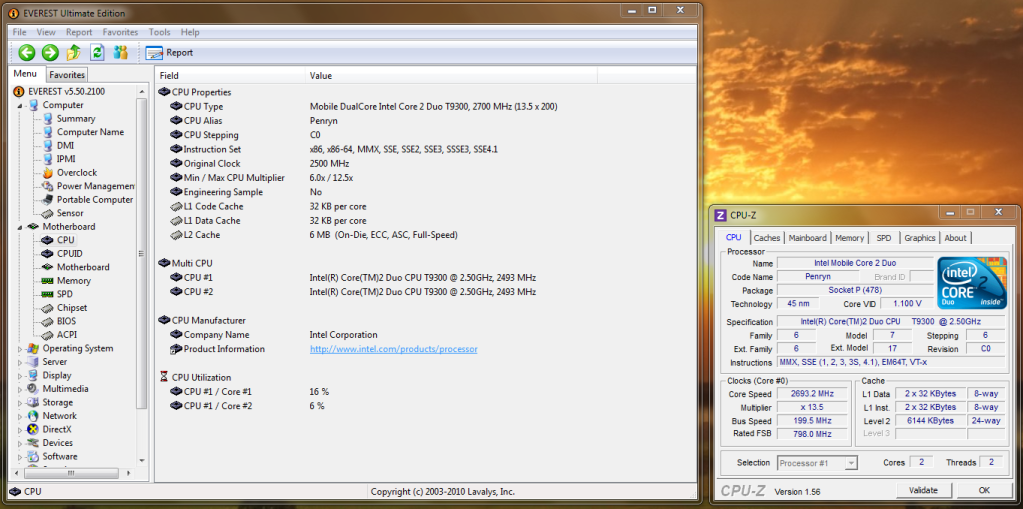Open the Memory page in the tree
The height and width of the screenshot is (509, 1023).
click(73, 281)
